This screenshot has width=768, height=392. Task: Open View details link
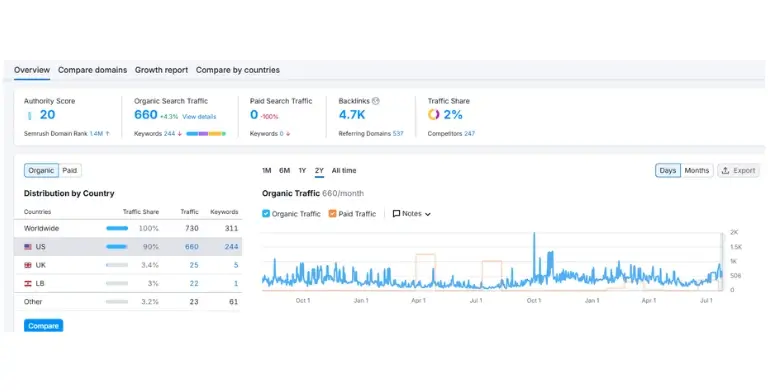(x=199, y=117)
